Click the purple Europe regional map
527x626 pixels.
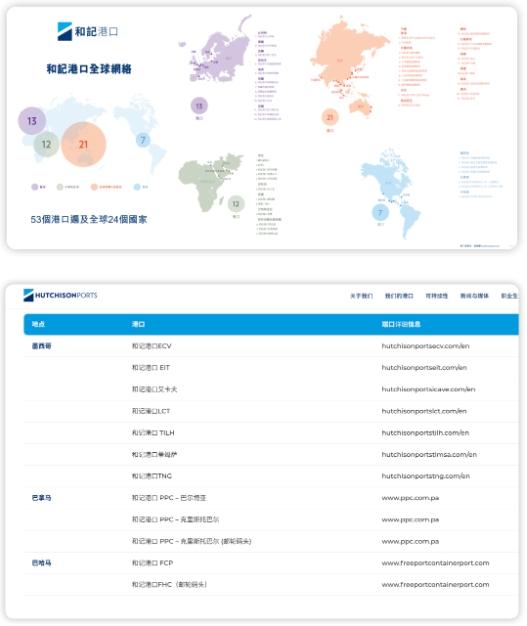coord(216,50)
